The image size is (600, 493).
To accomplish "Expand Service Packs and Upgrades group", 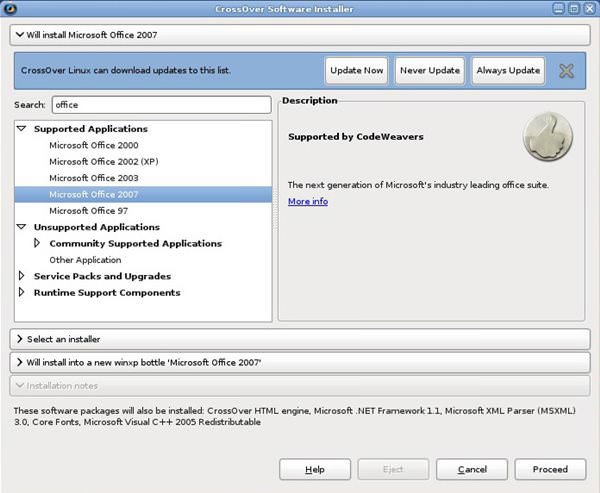I will pyautogui.click(x=21, y=276).
